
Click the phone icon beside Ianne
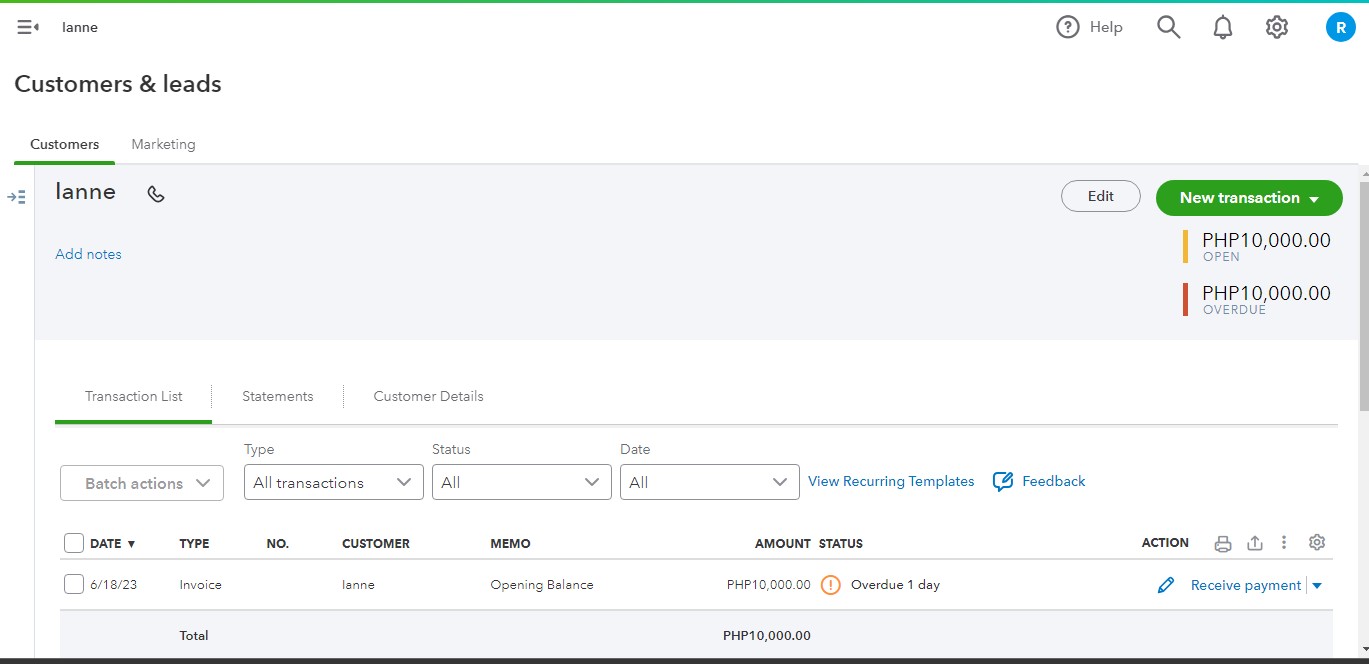coord(156,194)
